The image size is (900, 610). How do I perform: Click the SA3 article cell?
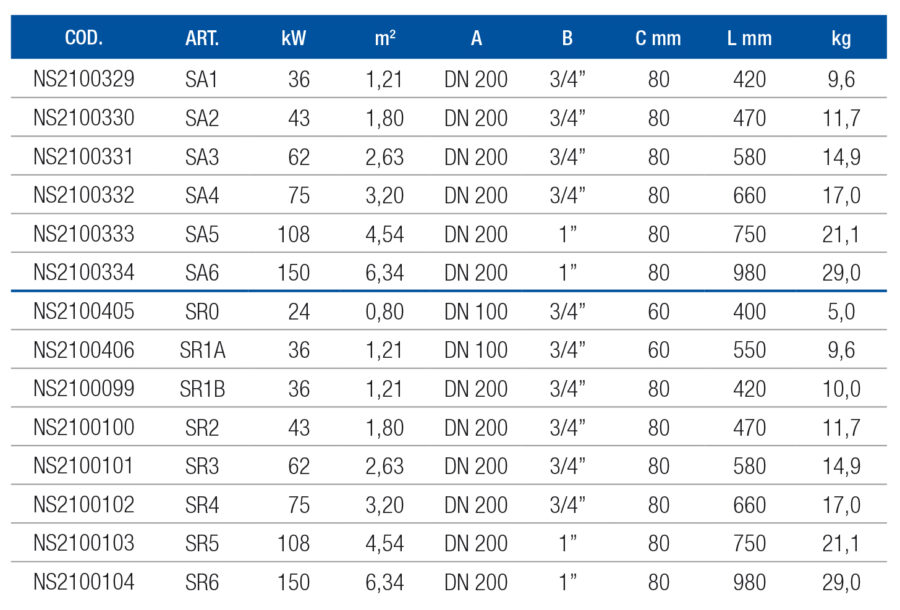click(x=202, y=157)
